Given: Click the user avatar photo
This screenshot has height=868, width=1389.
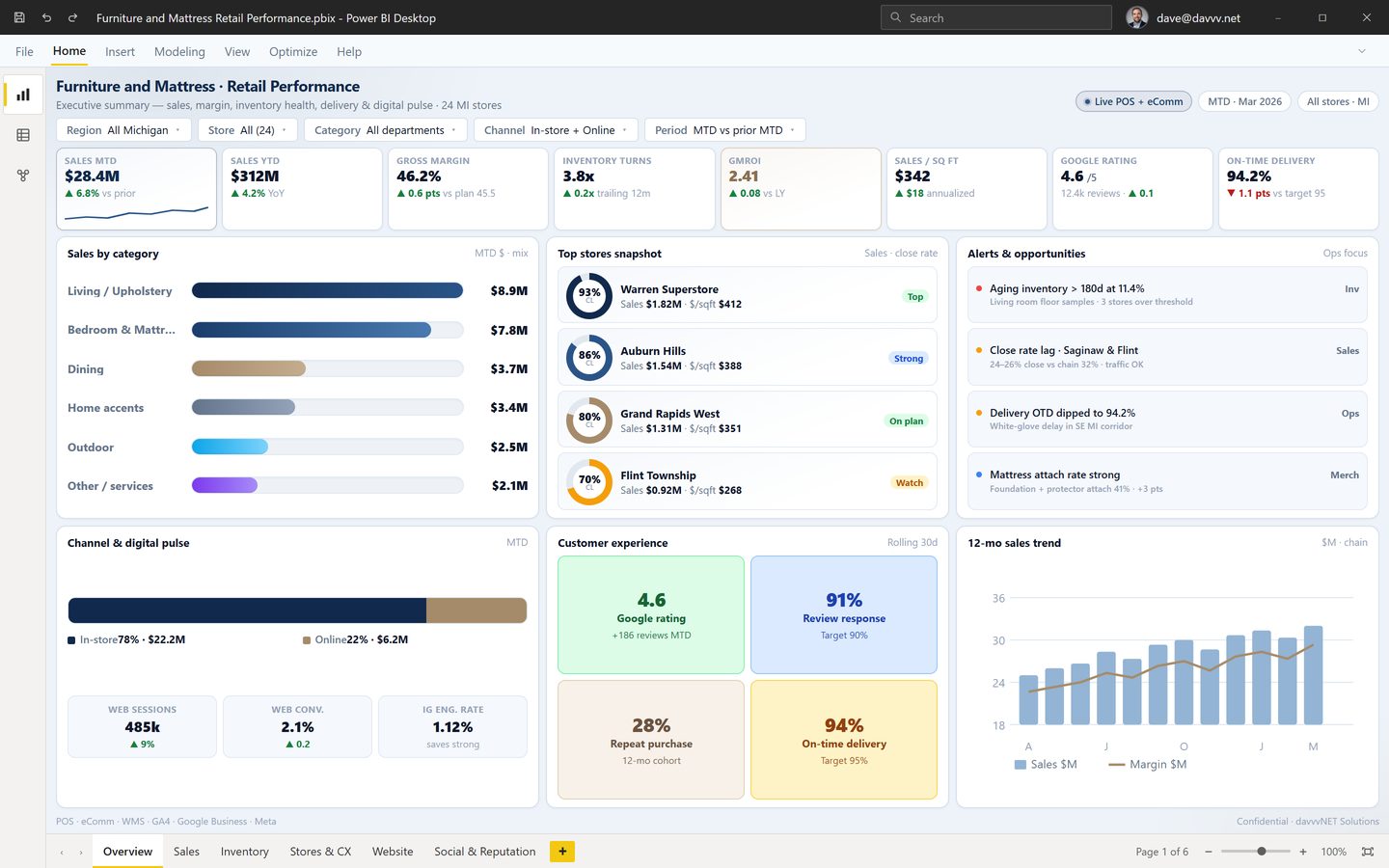Looking at the screenshot, I should tap(1137, 17).
